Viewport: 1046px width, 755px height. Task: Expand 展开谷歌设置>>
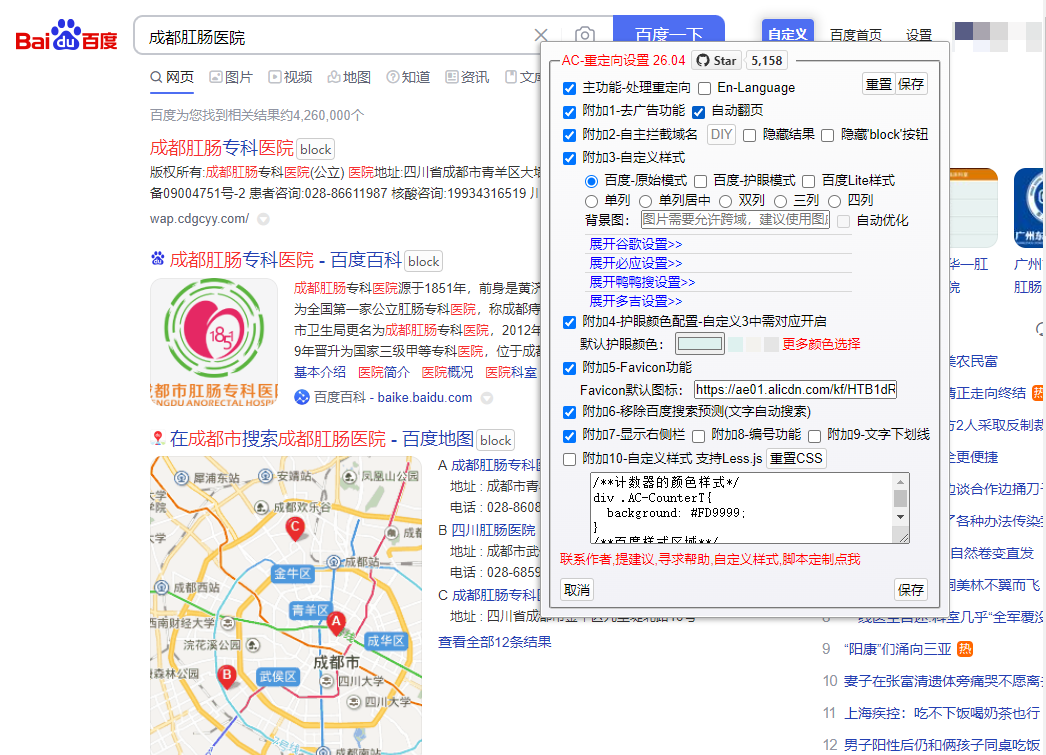tap(635, 244)
